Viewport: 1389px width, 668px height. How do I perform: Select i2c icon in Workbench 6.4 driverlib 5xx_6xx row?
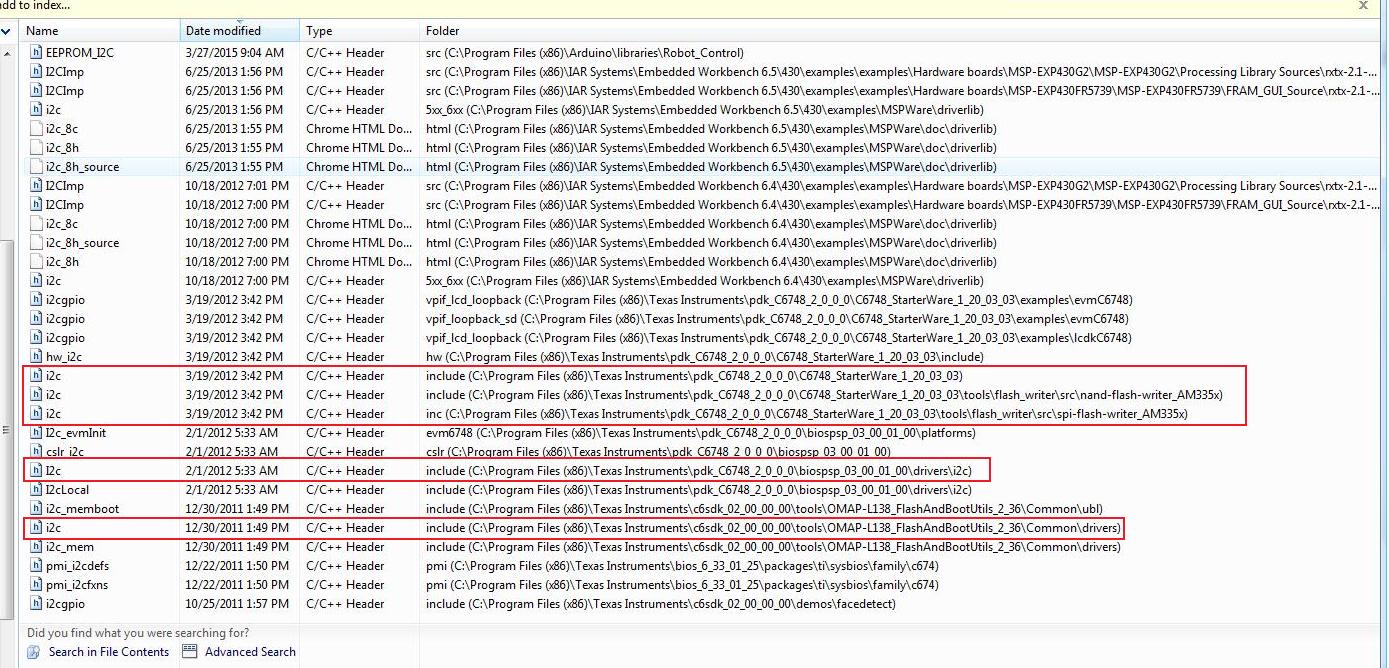(36, 280)
